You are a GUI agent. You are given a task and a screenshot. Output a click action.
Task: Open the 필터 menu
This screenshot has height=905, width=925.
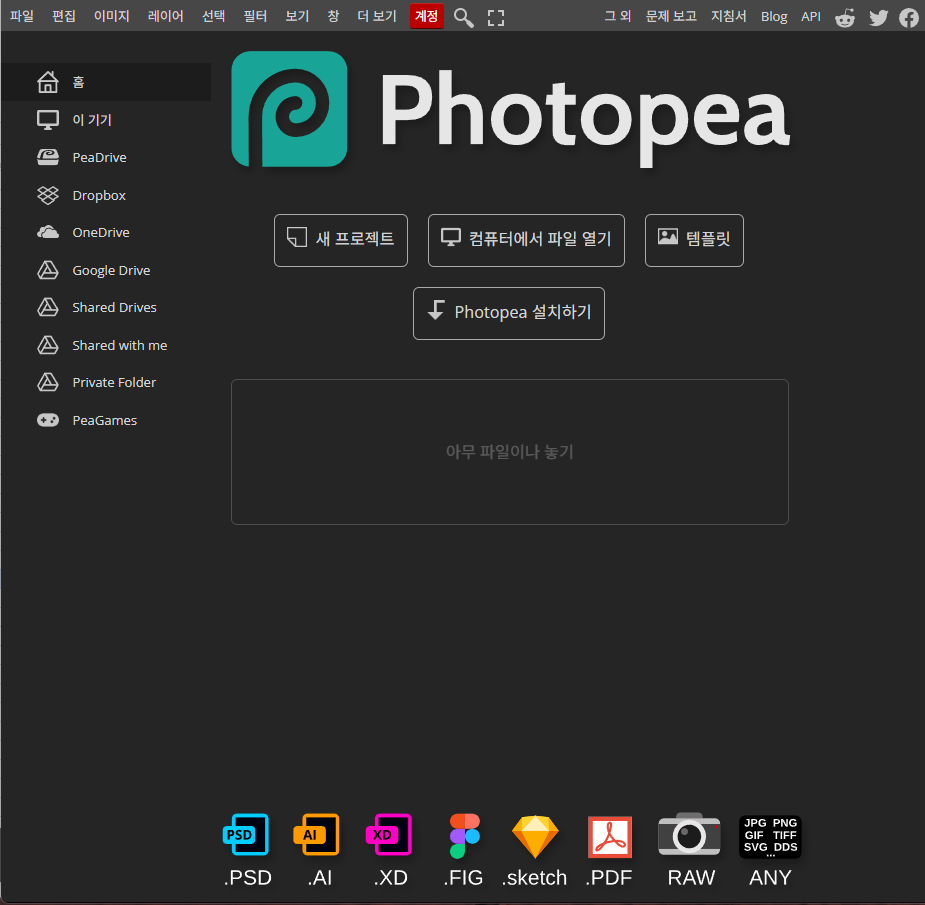[255, 16]
